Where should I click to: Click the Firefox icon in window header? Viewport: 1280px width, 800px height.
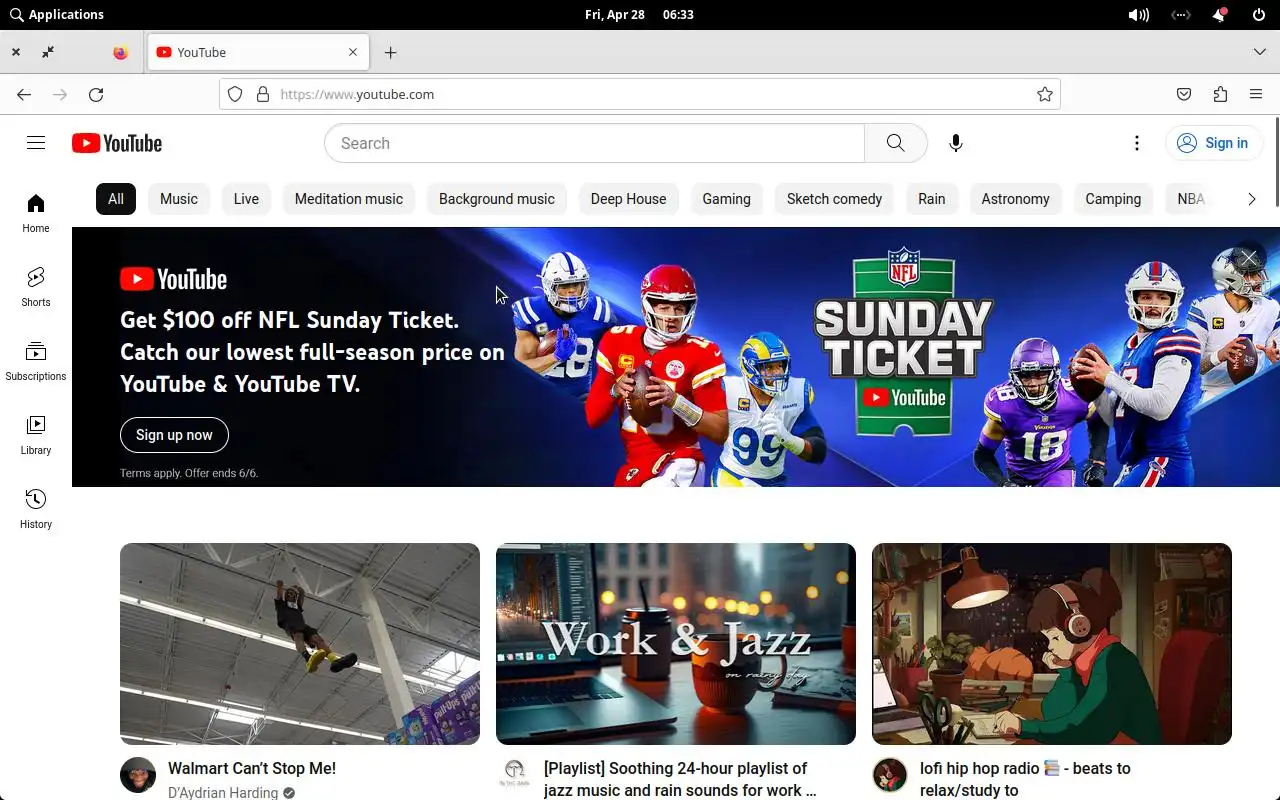(121, 52)
